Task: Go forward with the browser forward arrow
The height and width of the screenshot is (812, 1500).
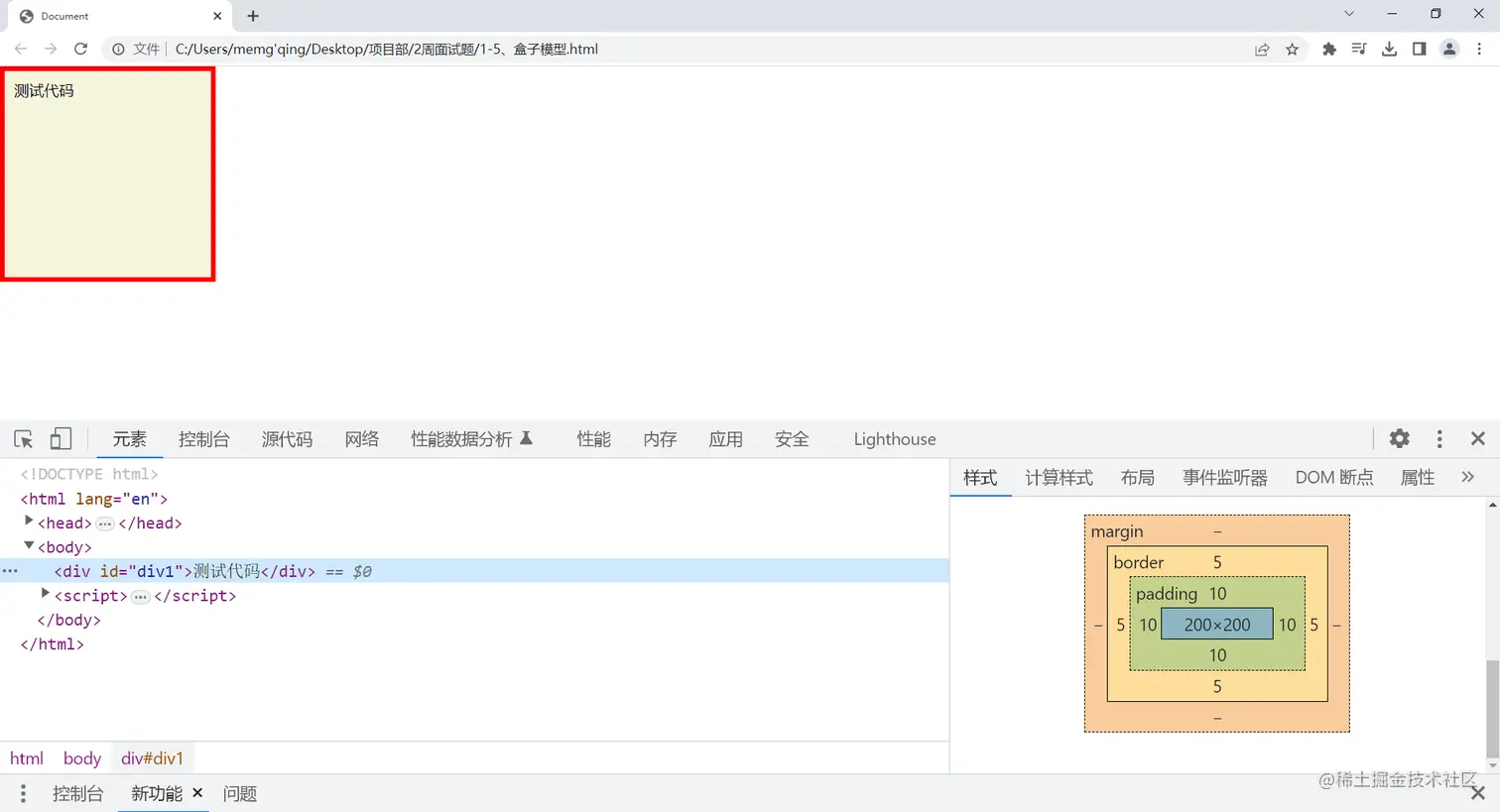Action: tap(51, 49)
